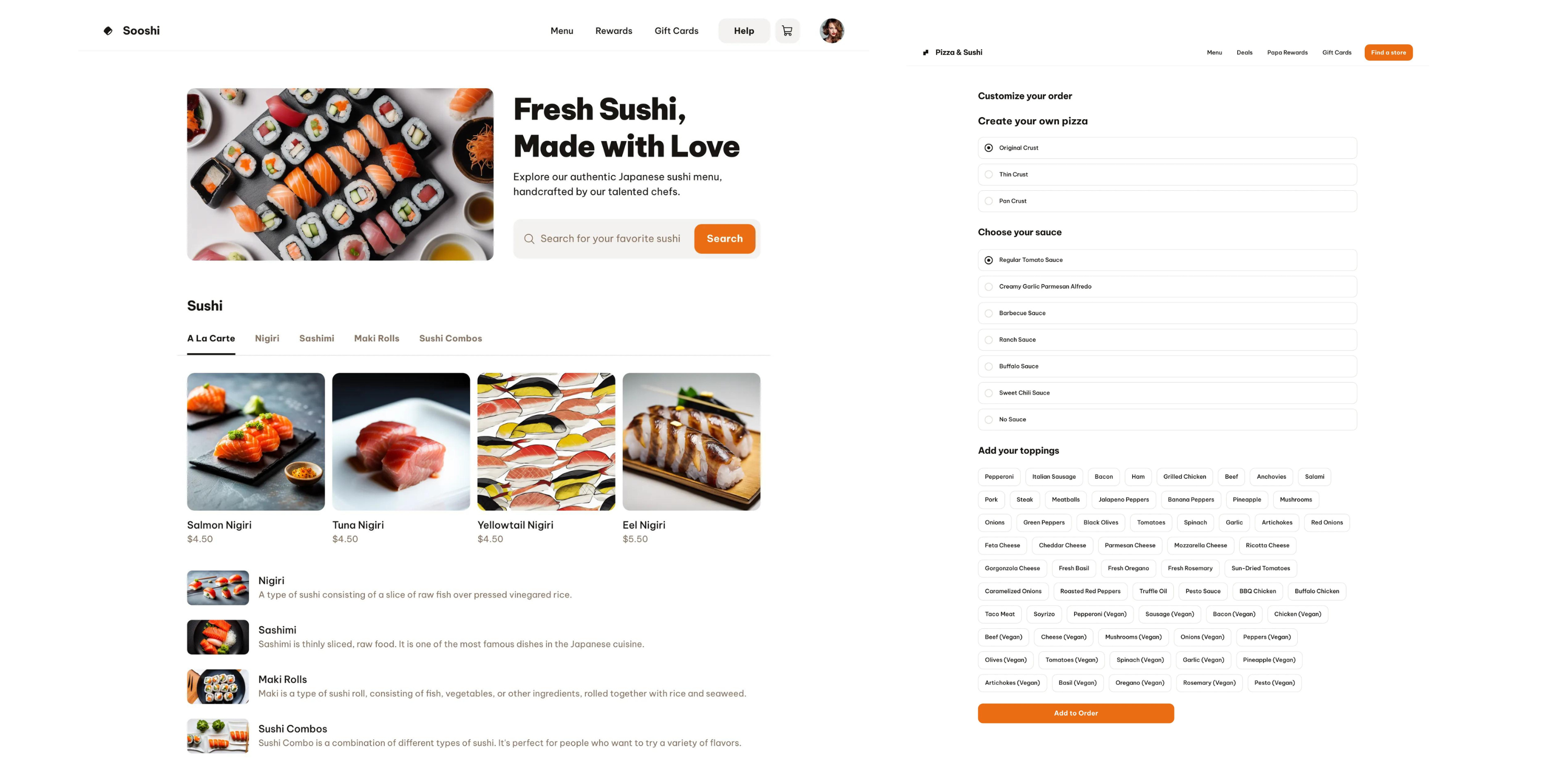Click the magnifier icon in search bar
This screenshot has width=1568, height=784.
pos(529,239)
